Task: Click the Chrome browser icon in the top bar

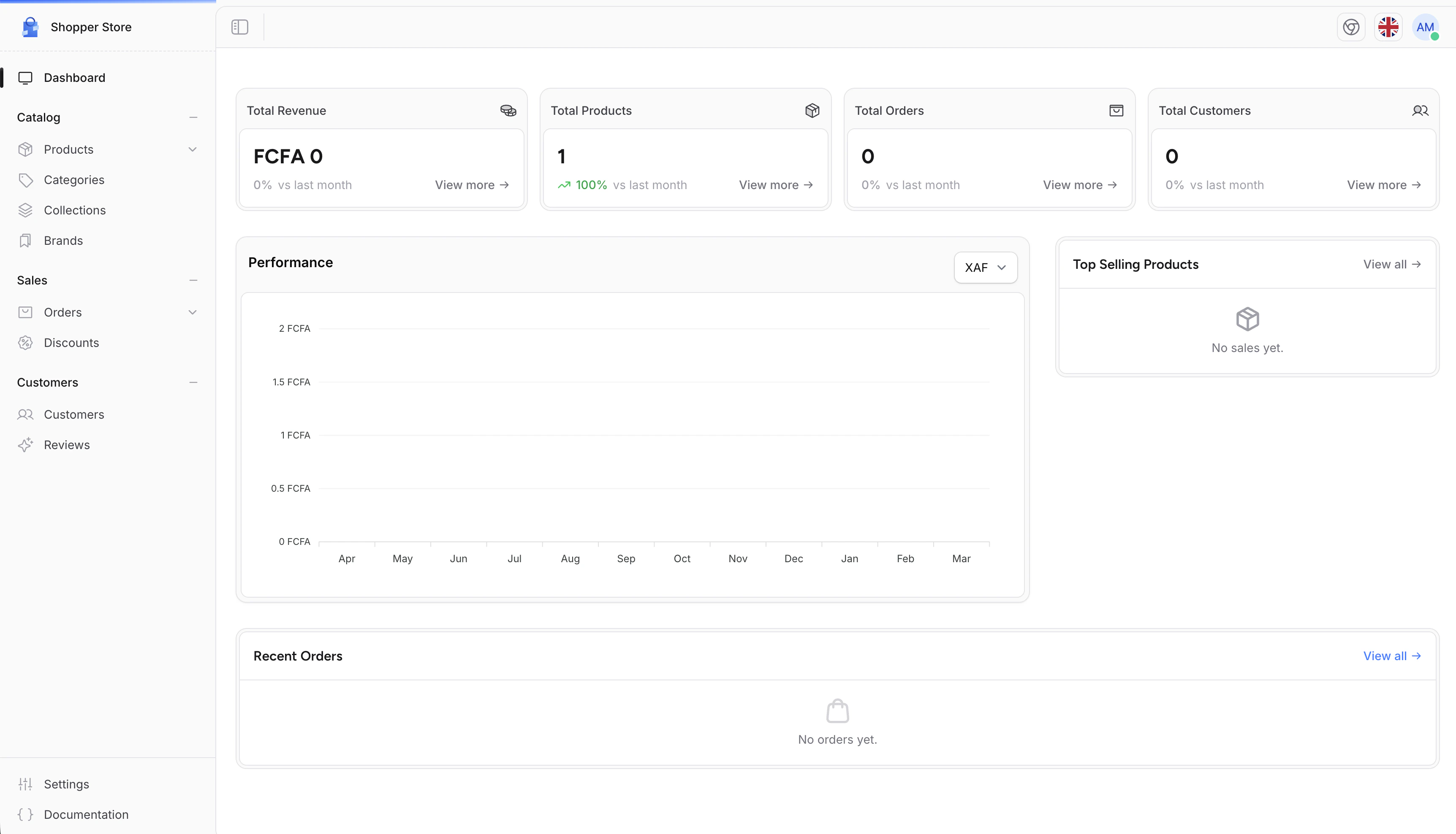Action: [1351, 27]
